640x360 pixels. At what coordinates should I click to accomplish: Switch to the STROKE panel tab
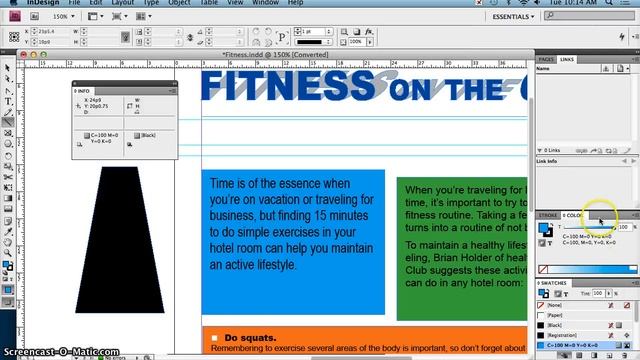pos(548,216)
